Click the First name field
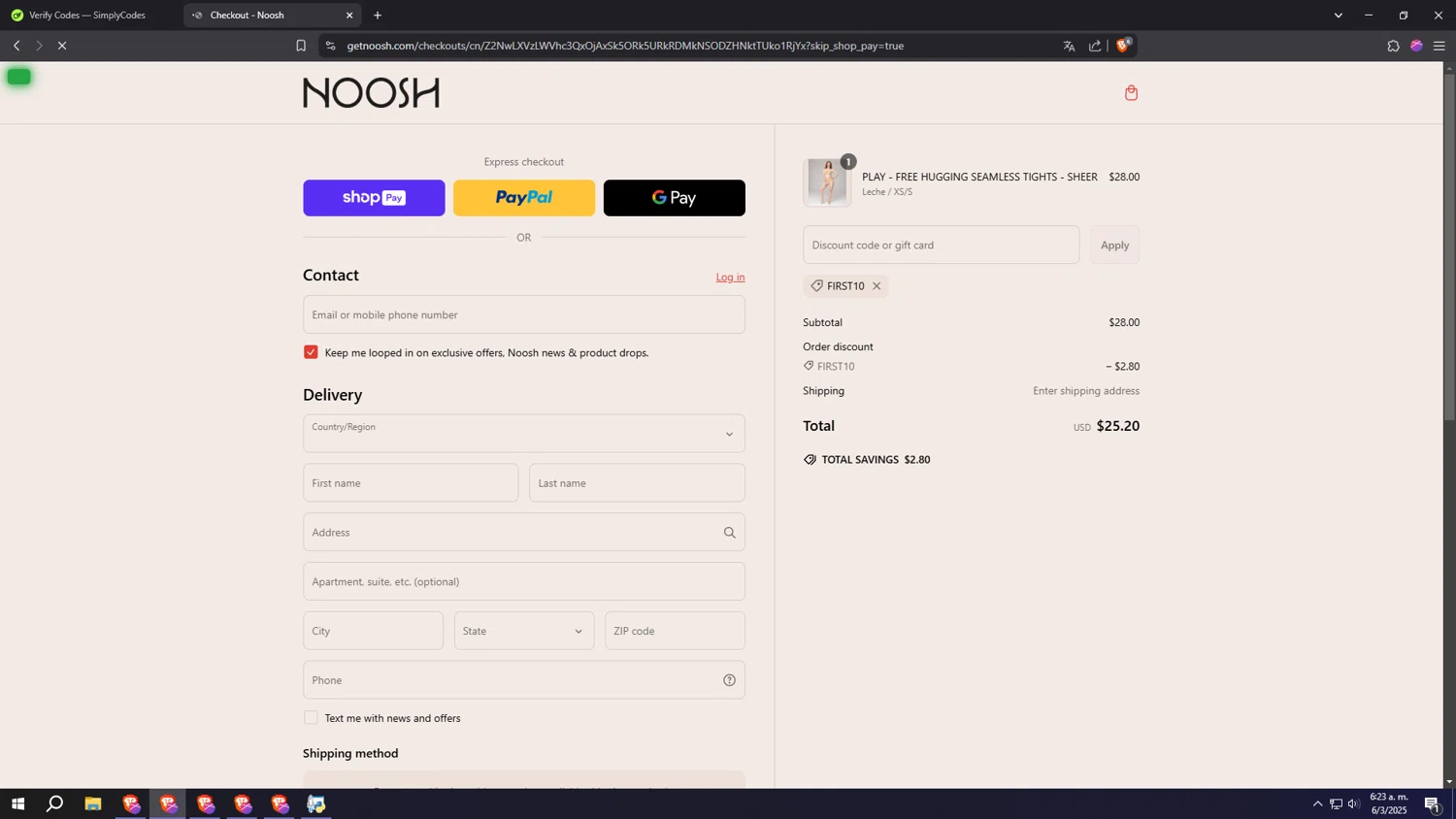This screenshot has height=819, width=1456. 411,483
